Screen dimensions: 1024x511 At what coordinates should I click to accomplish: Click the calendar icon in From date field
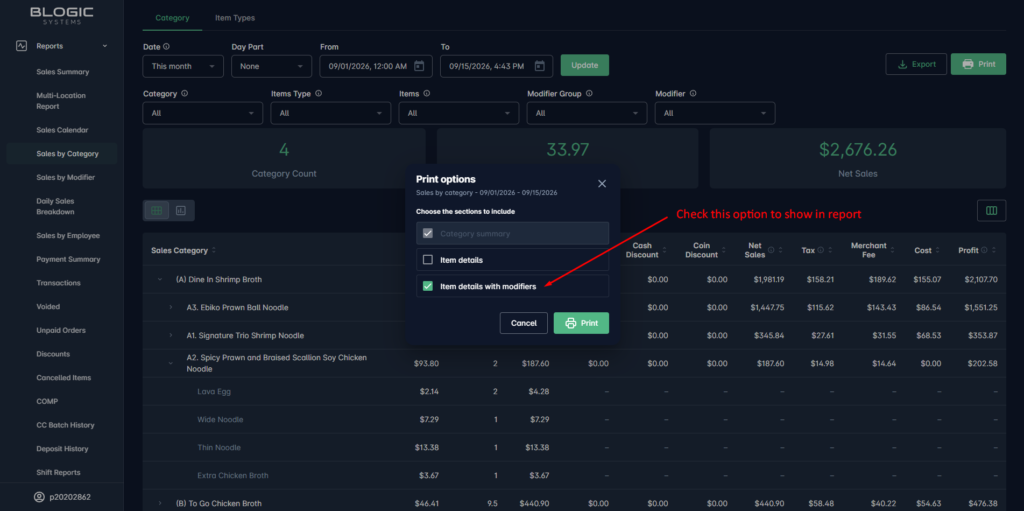coord(419,66)
